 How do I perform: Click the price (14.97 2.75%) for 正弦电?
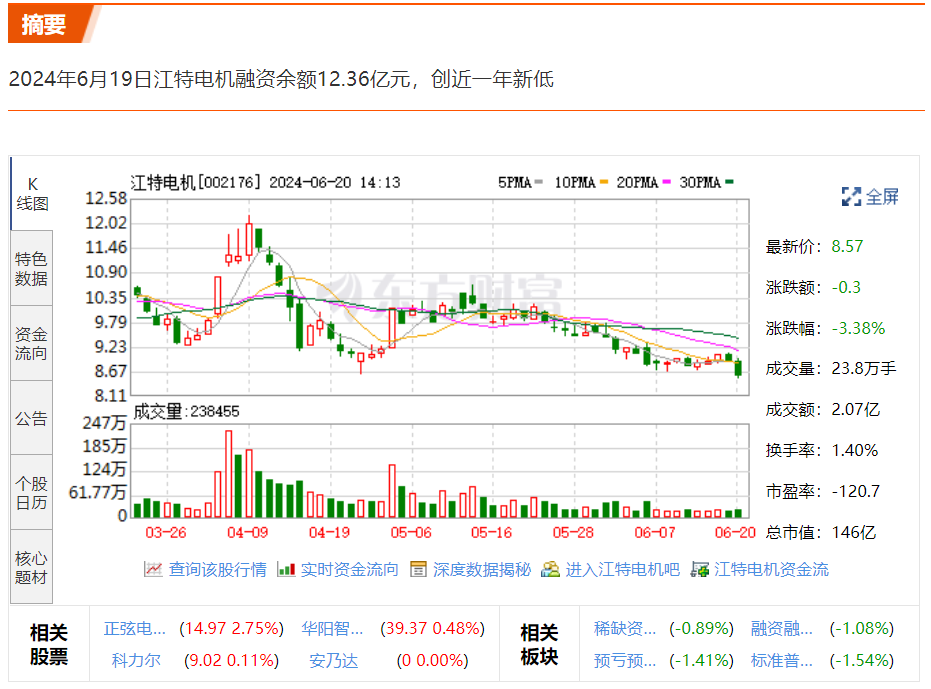coord(232,628)
